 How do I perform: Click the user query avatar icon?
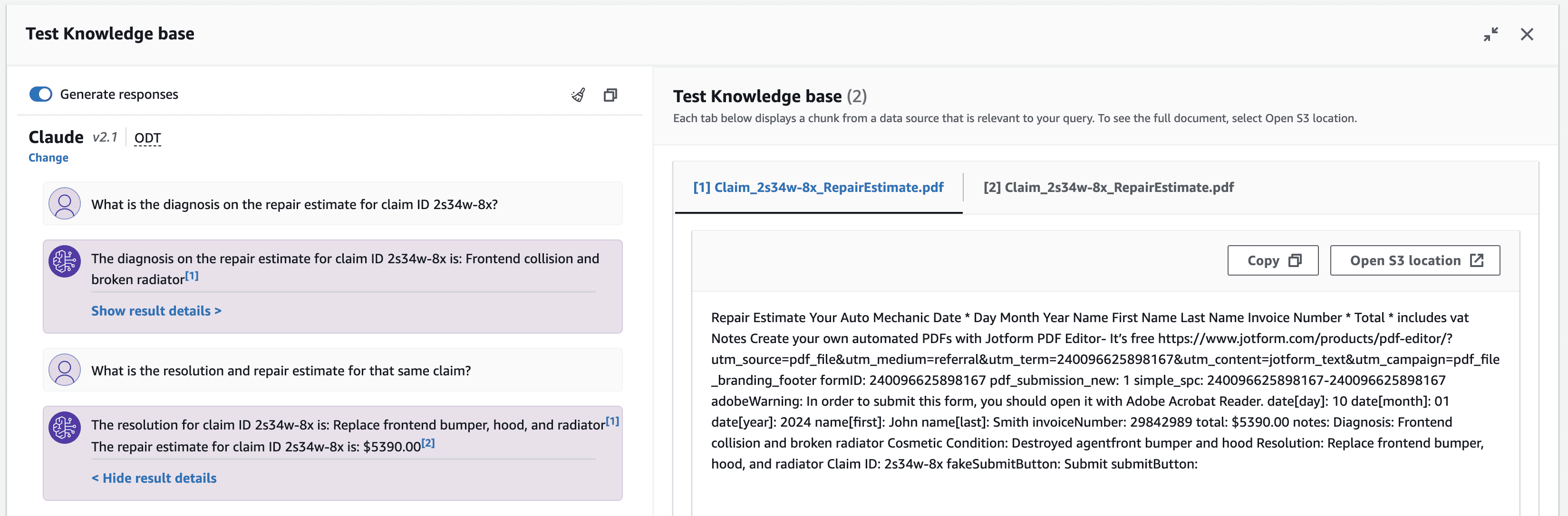(65, 204)
